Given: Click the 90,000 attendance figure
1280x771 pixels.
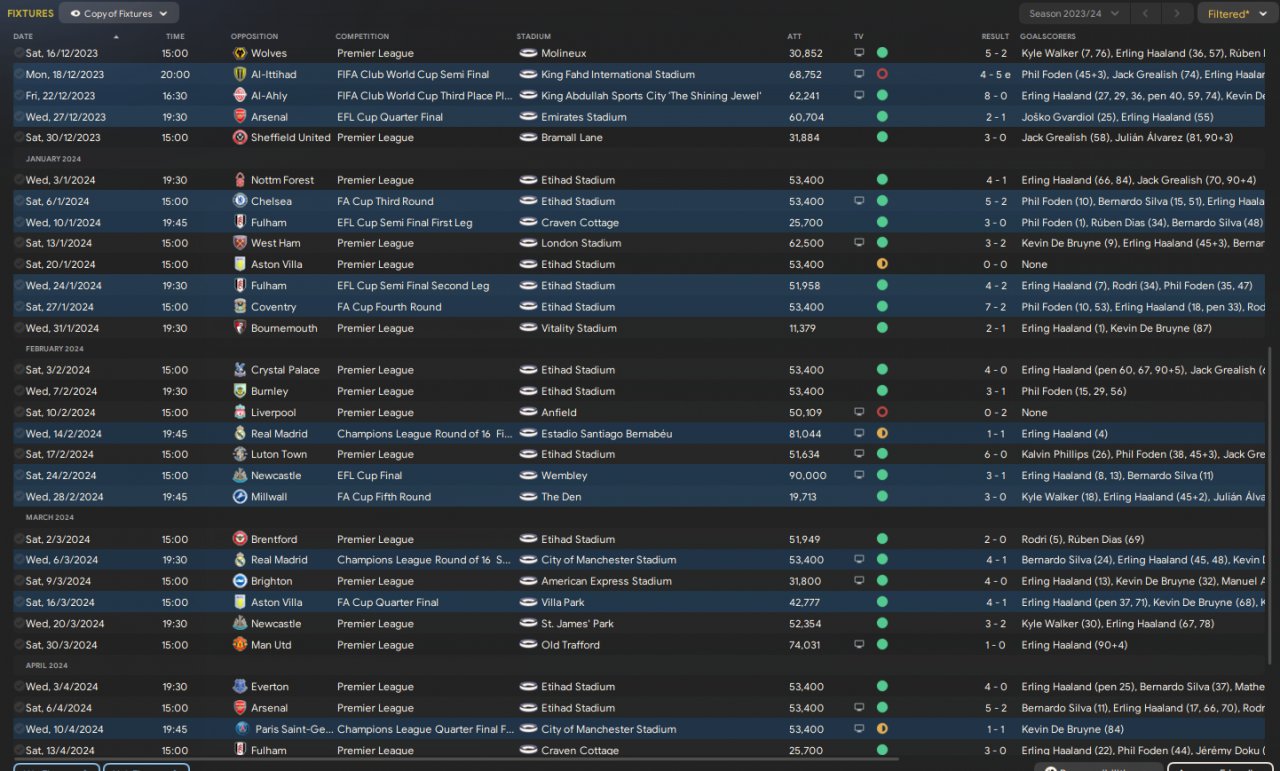Looking at the screenshot, I should [x=808, y=476].
